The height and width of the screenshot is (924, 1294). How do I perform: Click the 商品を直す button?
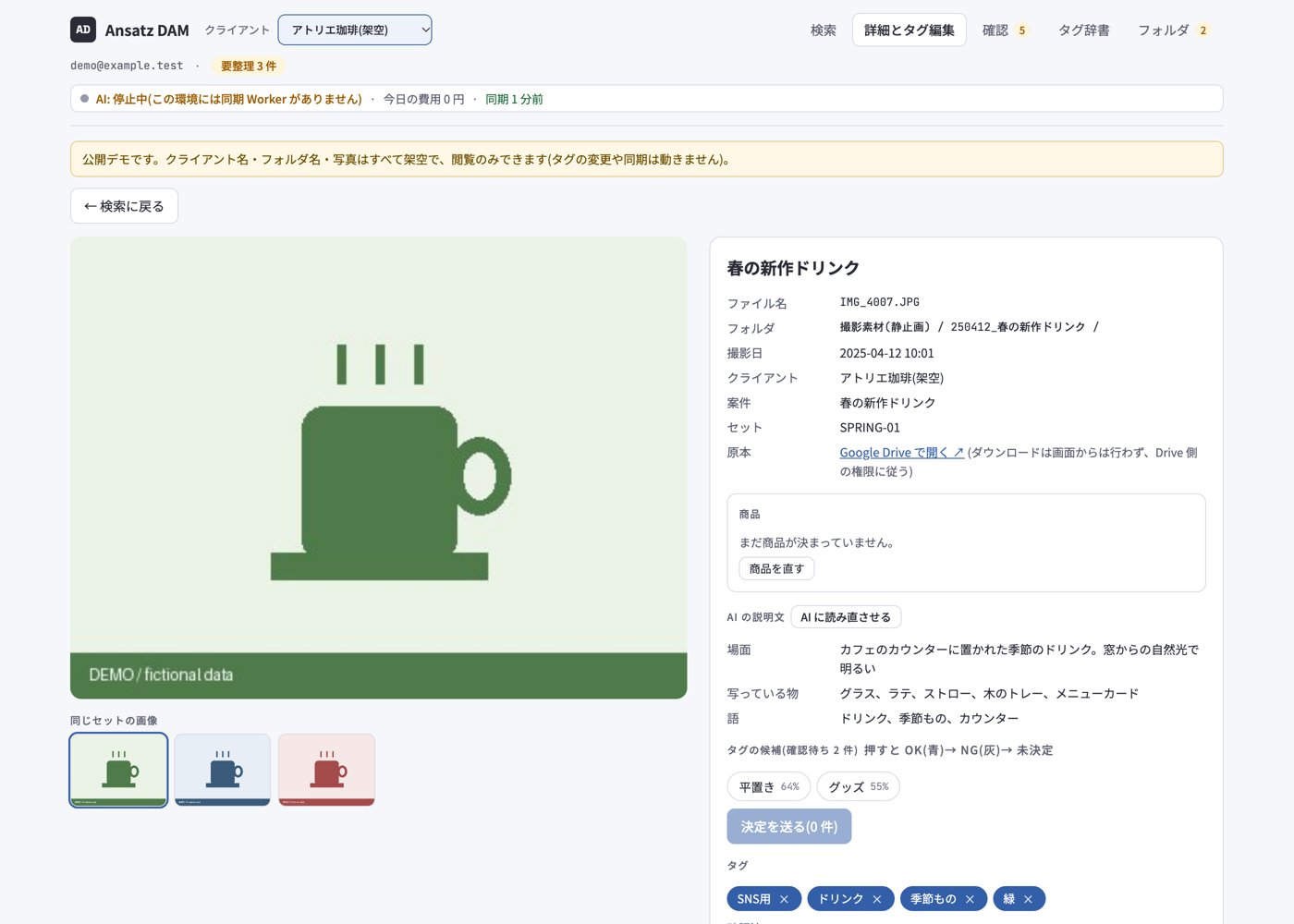tap(776, 568)
